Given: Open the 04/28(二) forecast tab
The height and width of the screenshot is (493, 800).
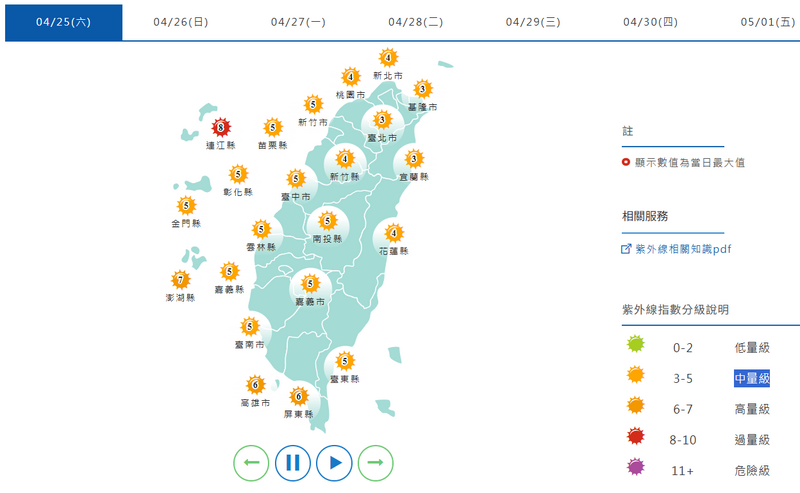Looking at the screenshot, I should 415,21.
